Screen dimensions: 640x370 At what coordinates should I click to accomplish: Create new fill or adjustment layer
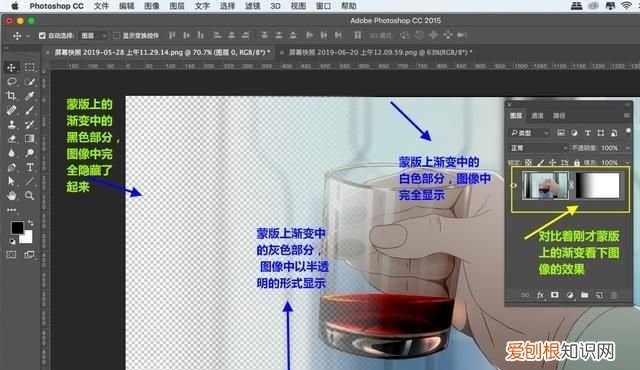point(570,295)
